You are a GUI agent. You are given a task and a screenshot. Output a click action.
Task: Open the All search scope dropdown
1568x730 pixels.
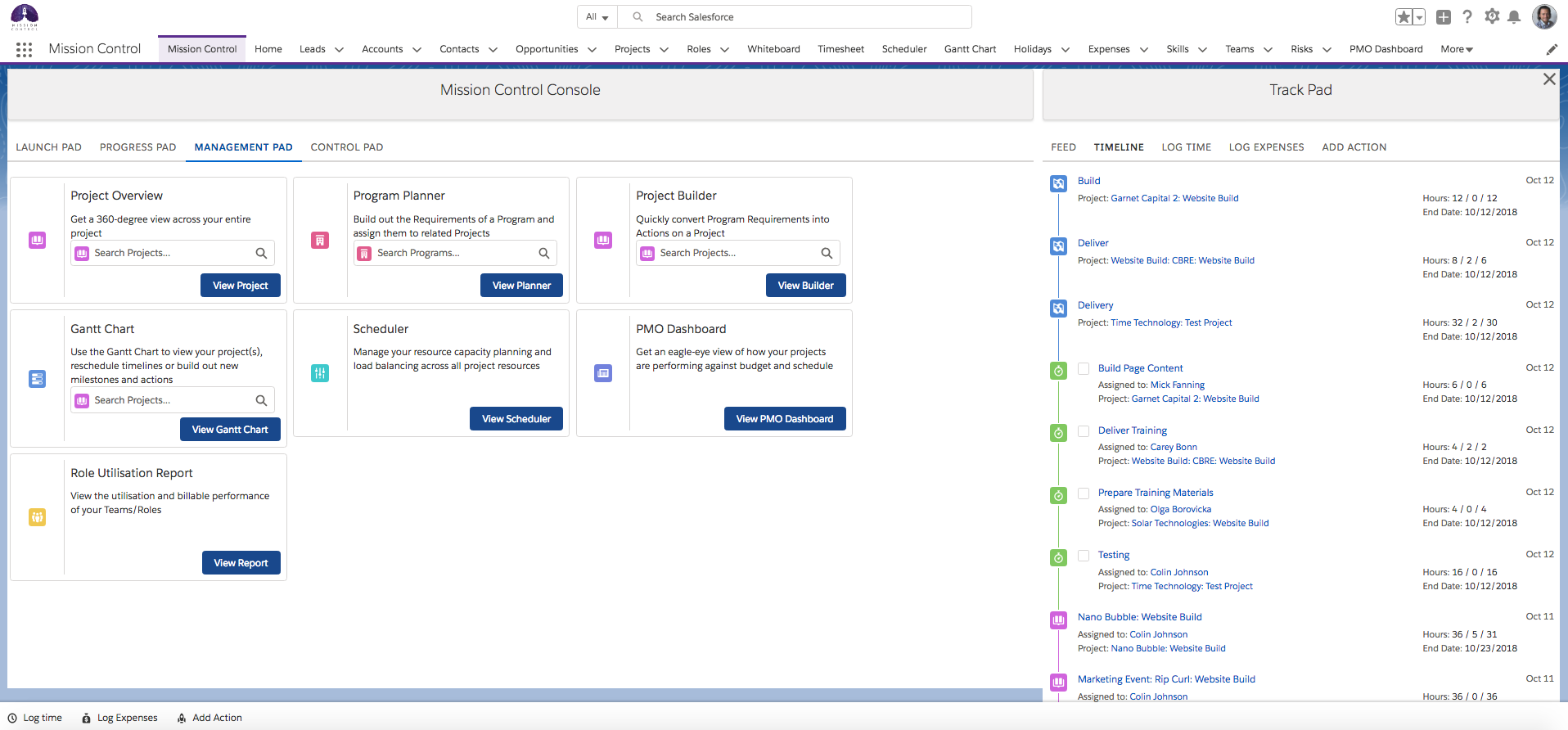click(x=597, y=17)
